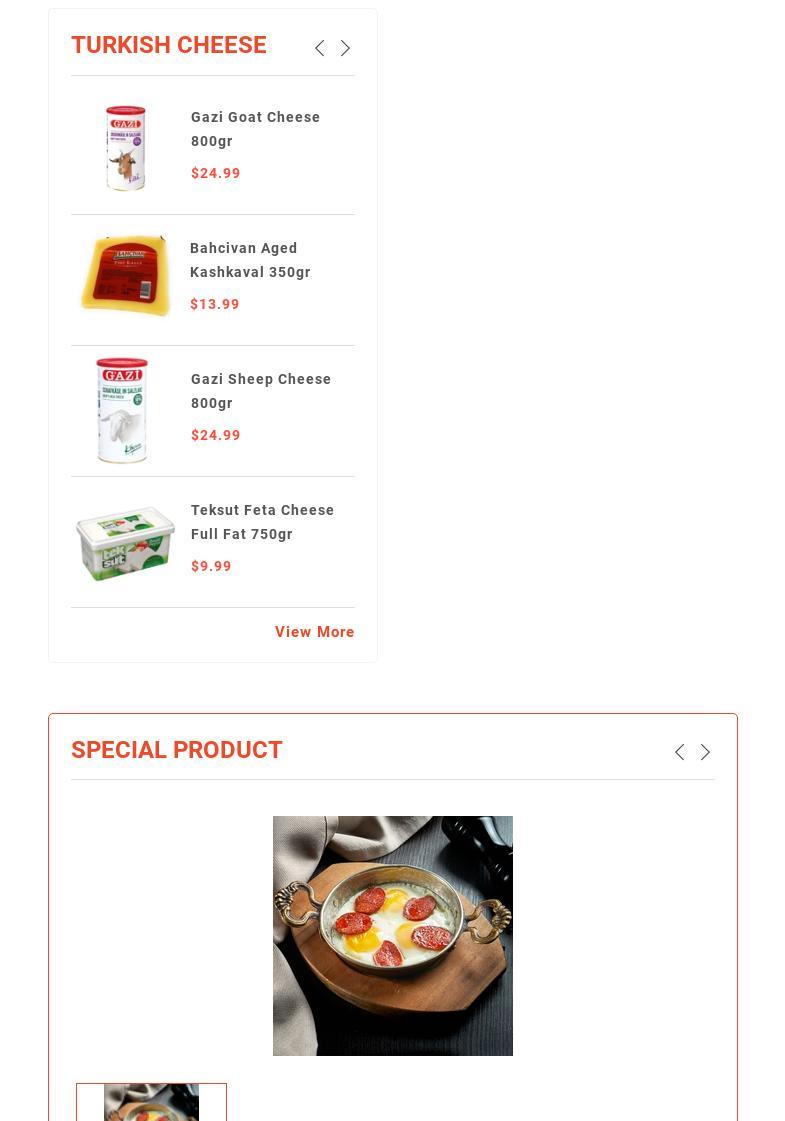Click Bahcivan Aged Kashkaval 350gr title

click(x=250, y=260)
